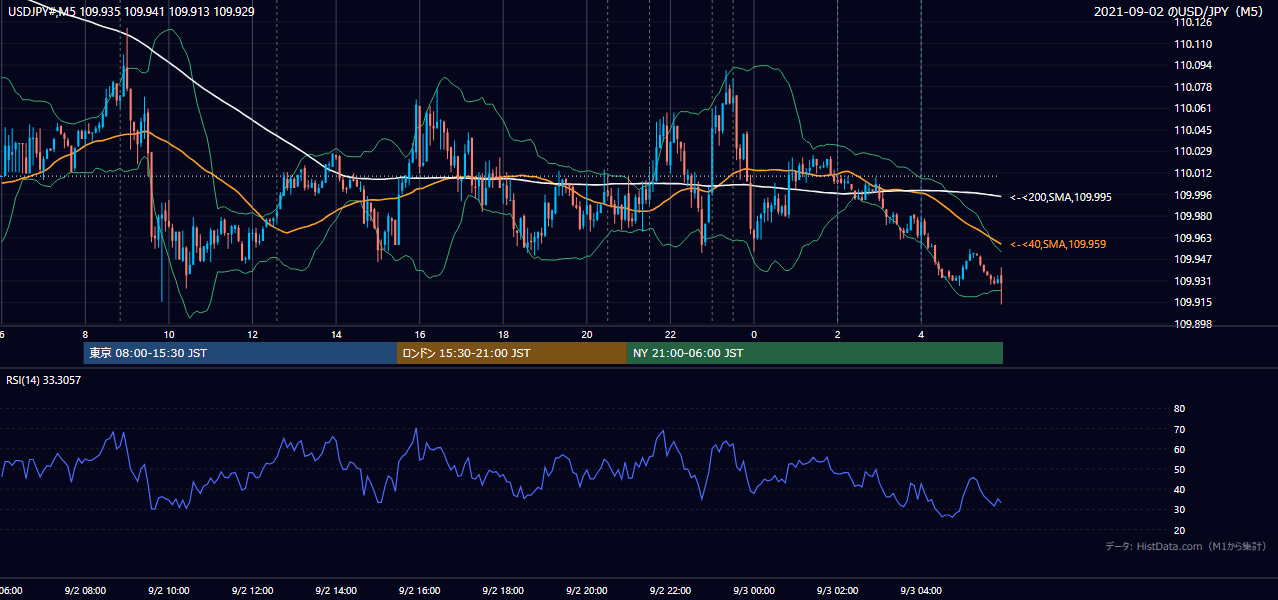1278x600 pixels.
Task: Click the RSI scale value 60
Action: click(x=1179, y=449)
